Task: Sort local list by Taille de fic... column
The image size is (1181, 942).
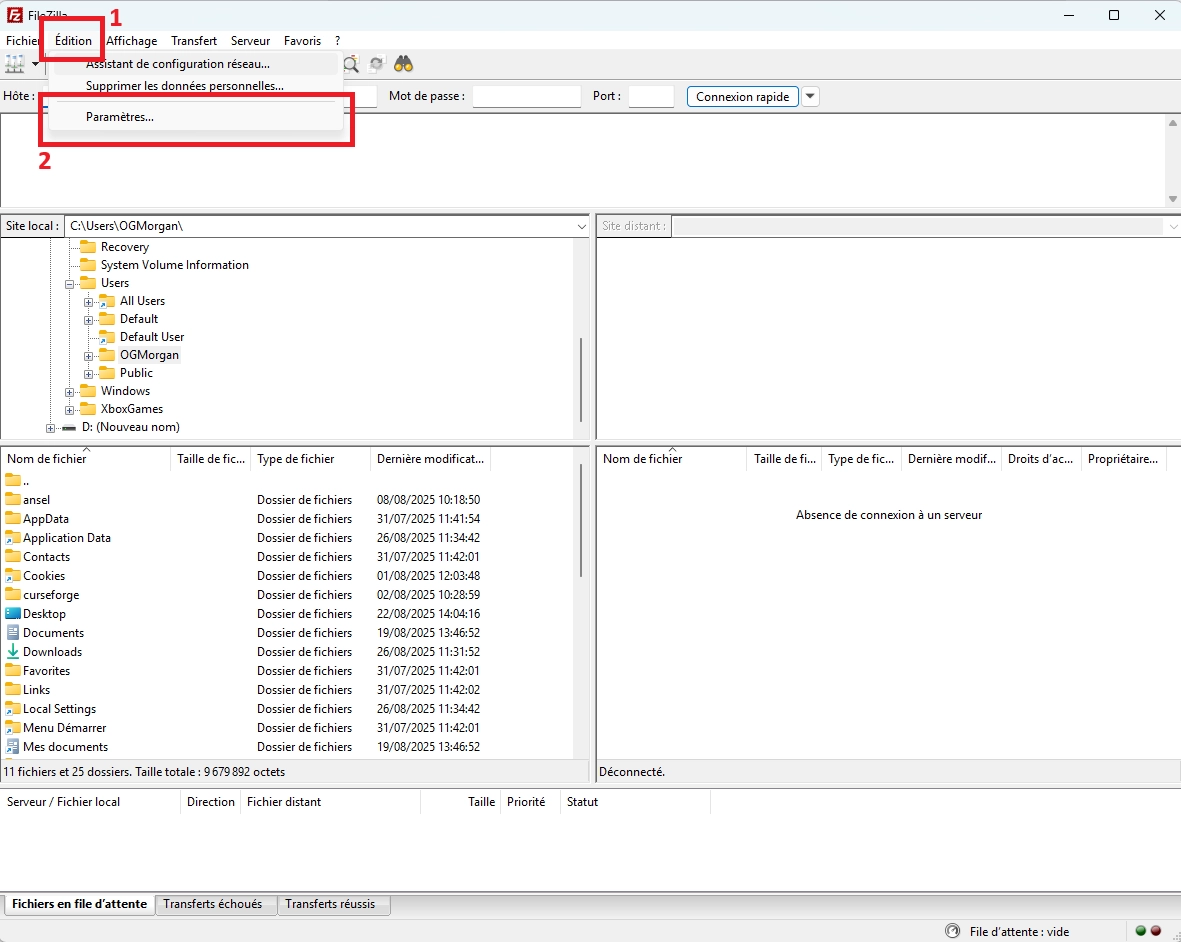Action: click(x=211, y=459)
